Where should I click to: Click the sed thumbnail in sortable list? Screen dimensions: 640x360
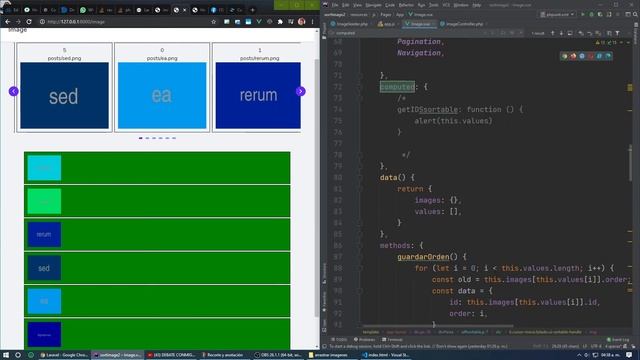coord(44,268)
